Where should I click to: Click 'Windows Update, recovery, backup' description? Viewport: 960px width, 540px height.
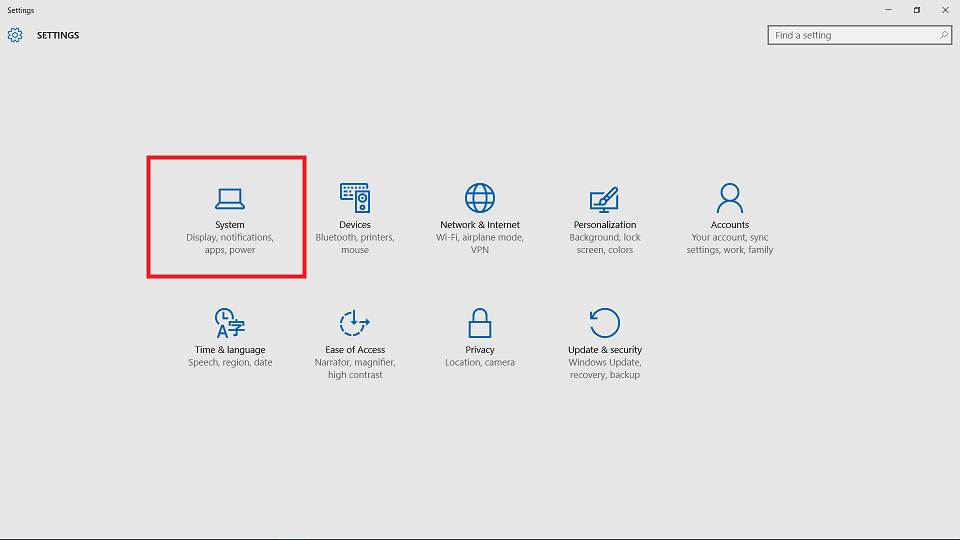pyautogui.click(x=604, y=369)
